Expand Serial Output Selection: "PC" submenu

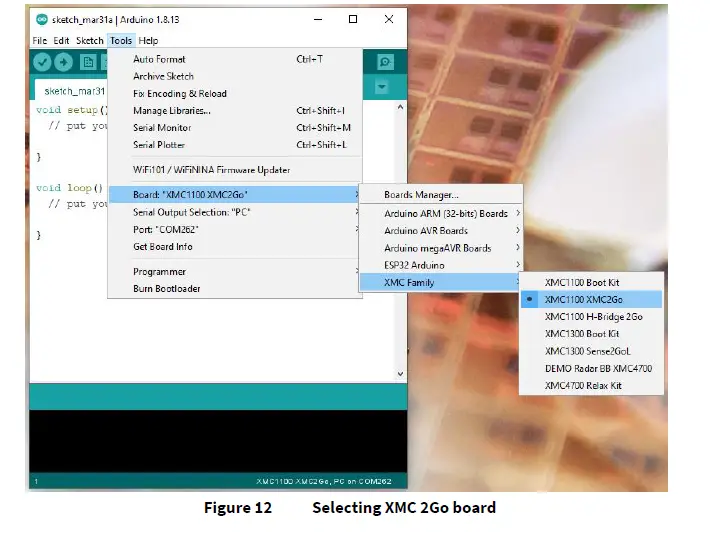click(x=235, y=212)
